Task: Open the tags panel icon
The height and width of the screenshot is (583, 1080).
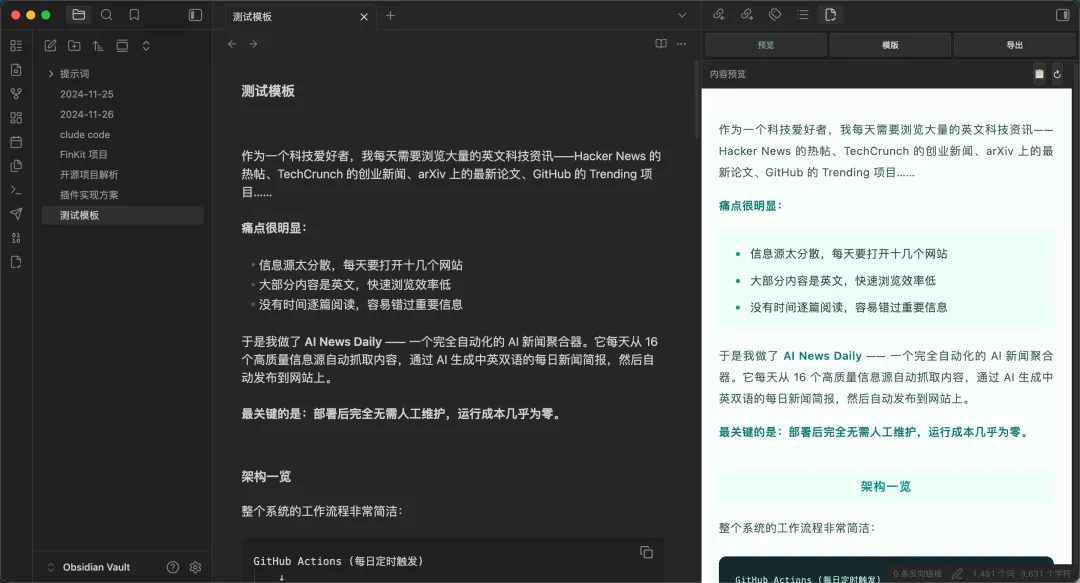Action: click(x=775, y=14)
